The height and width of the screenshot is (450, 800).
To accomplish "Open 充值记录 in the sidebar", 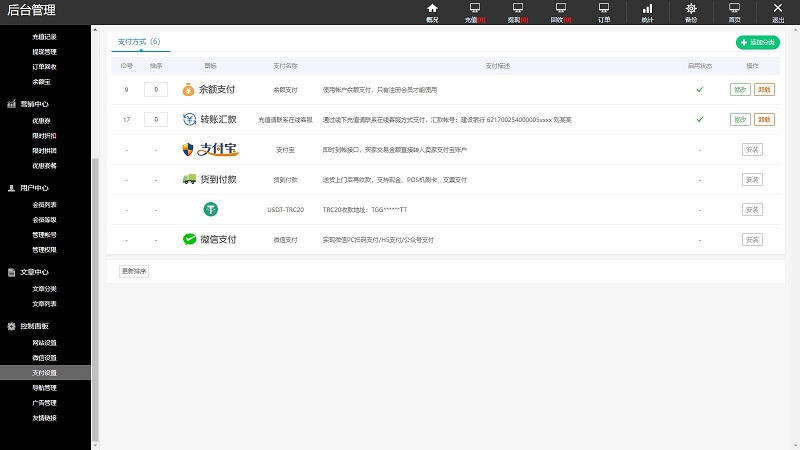I will (x=44, y=37).
